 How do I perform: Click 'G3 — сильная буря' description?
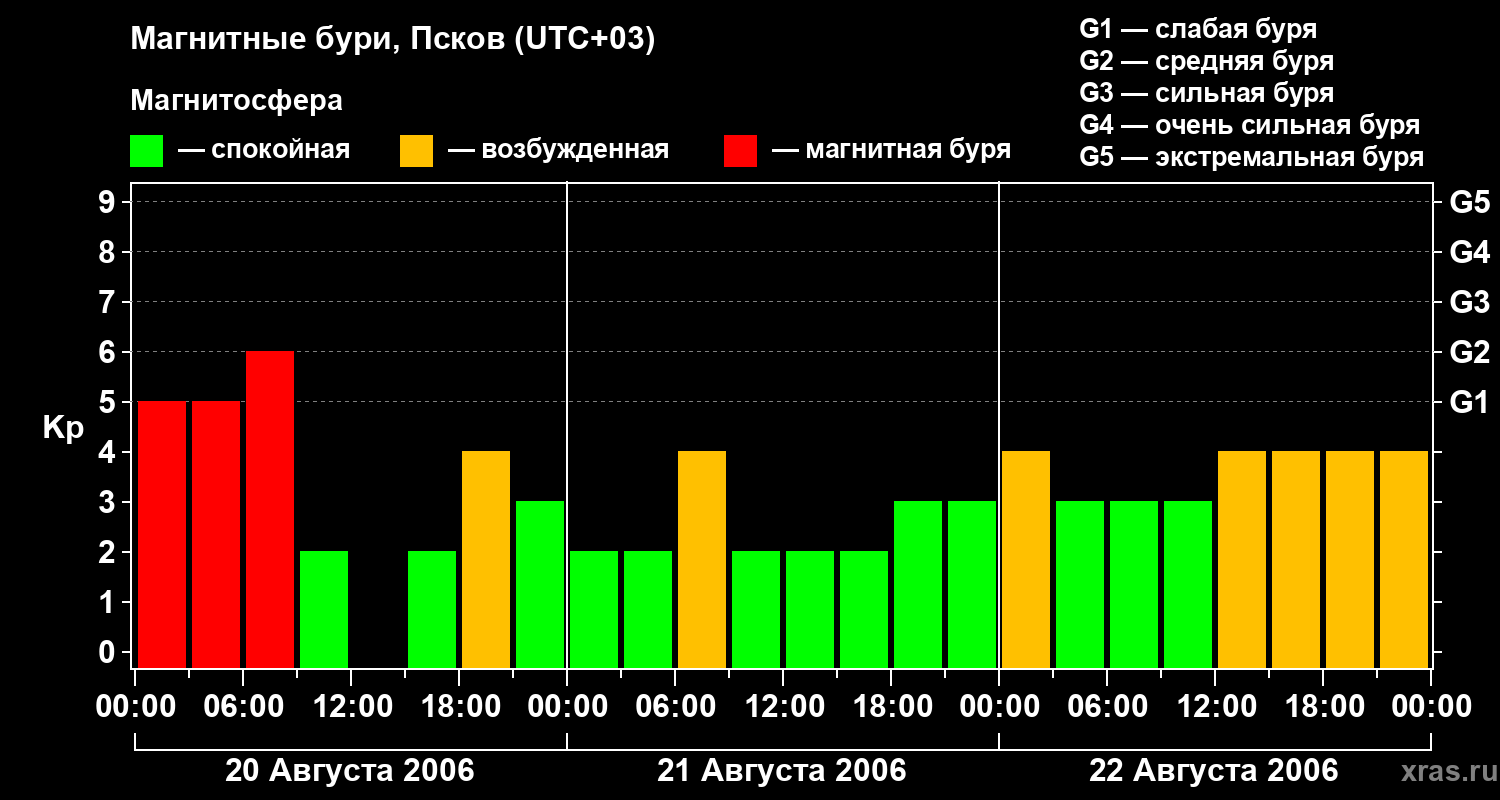[x=1207, y=93]
